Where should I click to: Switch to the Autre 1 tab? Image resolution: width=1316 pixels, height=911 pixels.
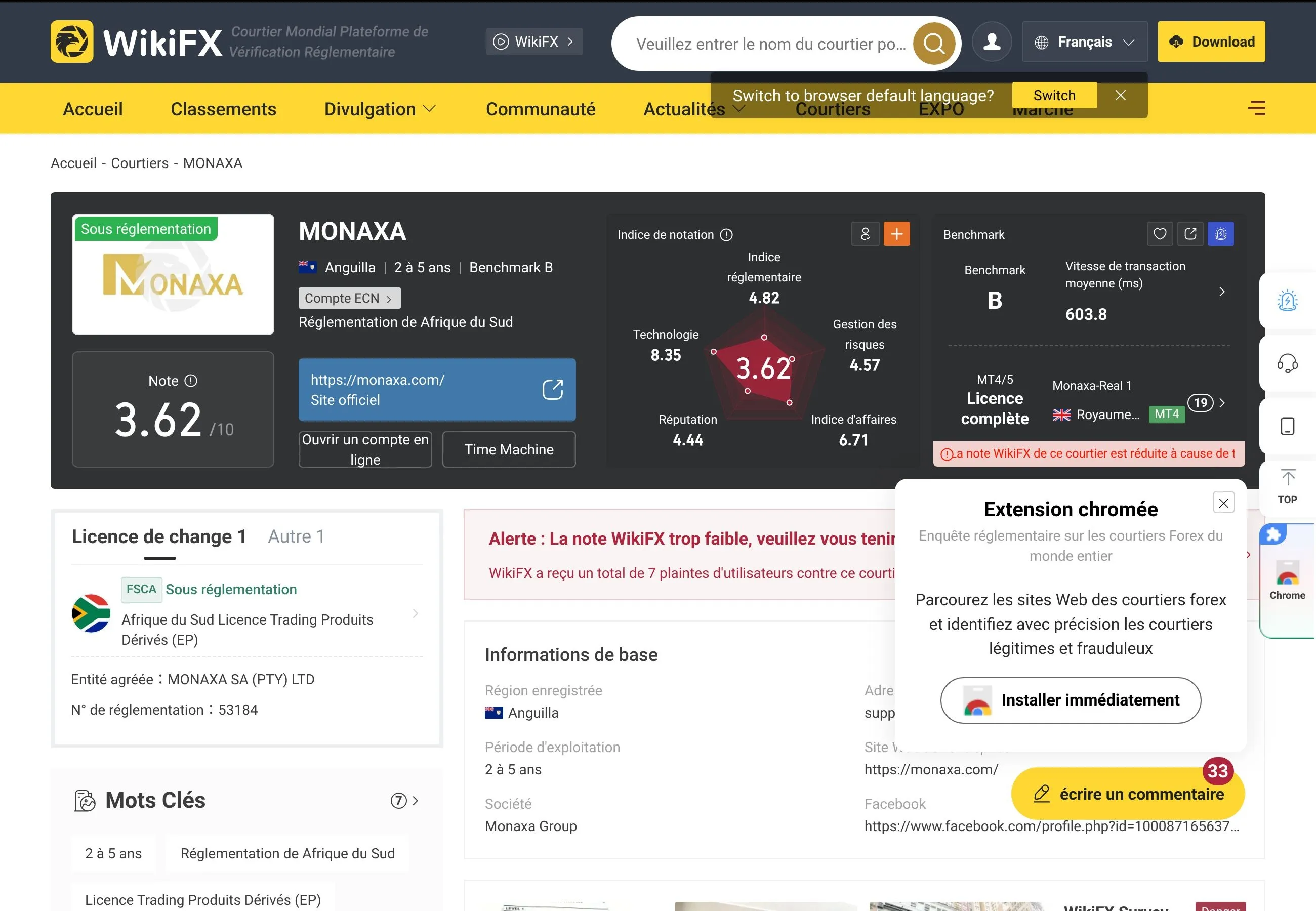click(296, 536)
